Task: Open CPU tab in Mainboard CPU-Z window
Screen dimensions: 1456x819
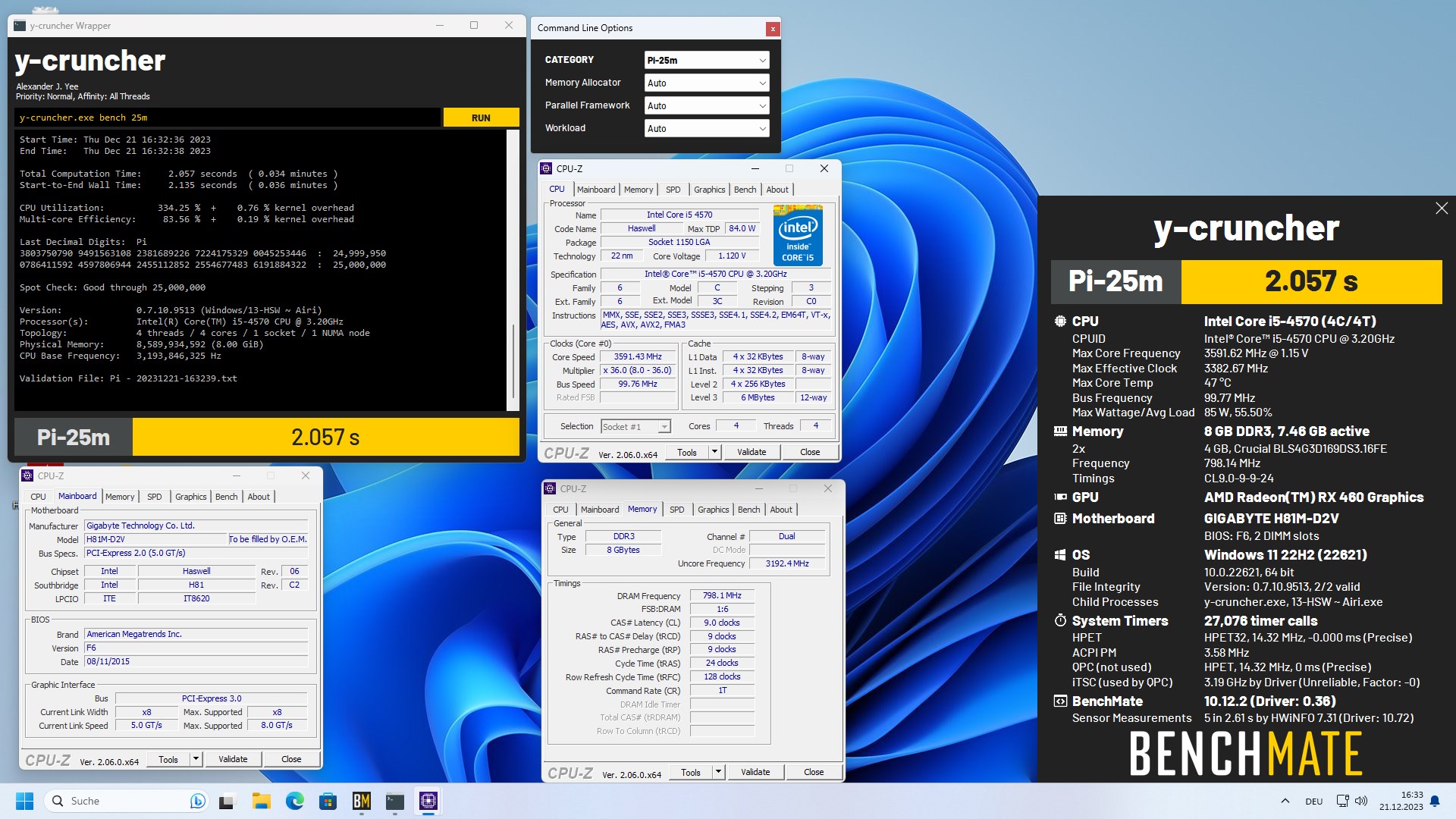Action: point(38,497)
